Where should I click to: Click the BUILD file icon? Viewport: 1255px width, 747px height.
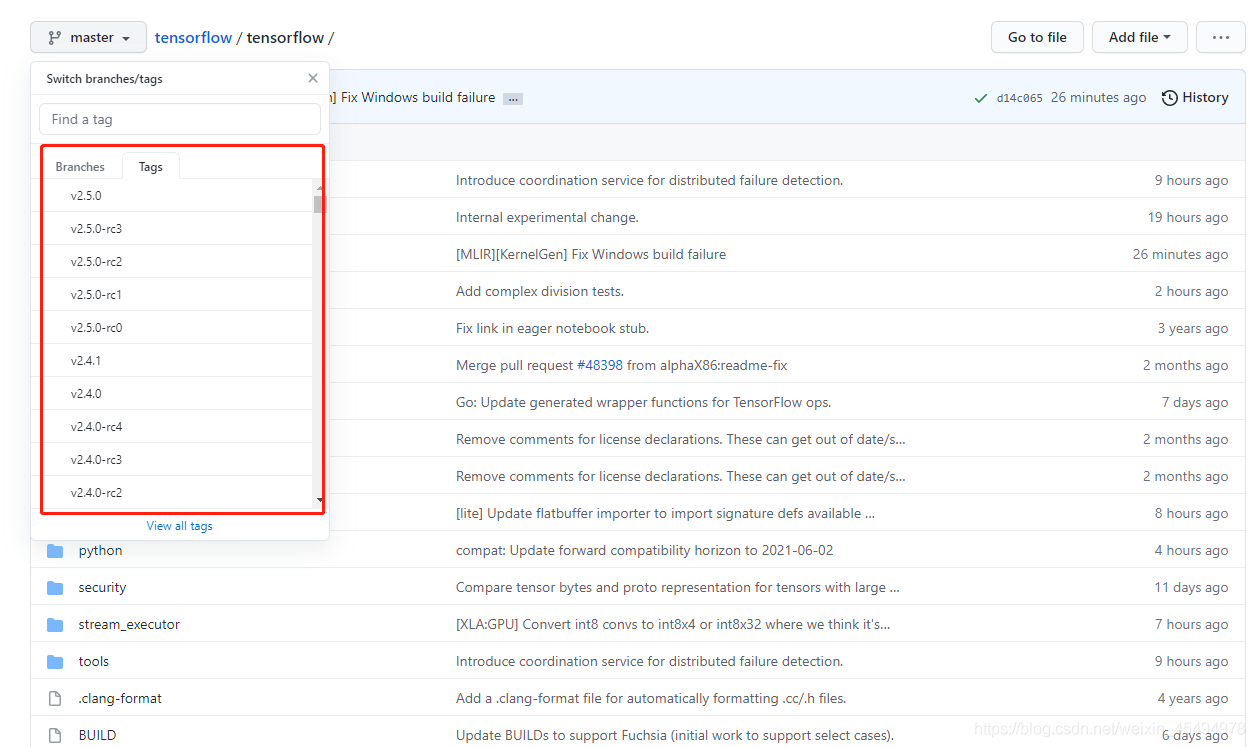[55, 735]
